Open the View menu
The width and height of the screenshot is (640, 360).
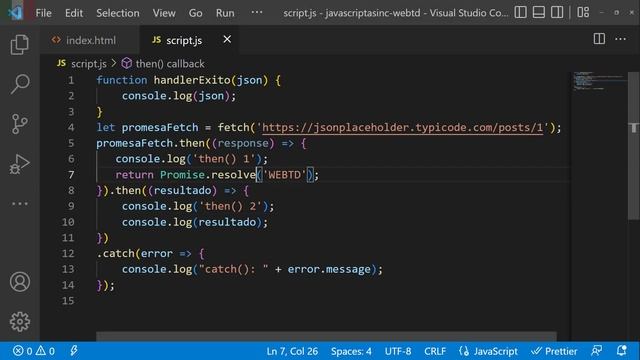coord(164,13)
